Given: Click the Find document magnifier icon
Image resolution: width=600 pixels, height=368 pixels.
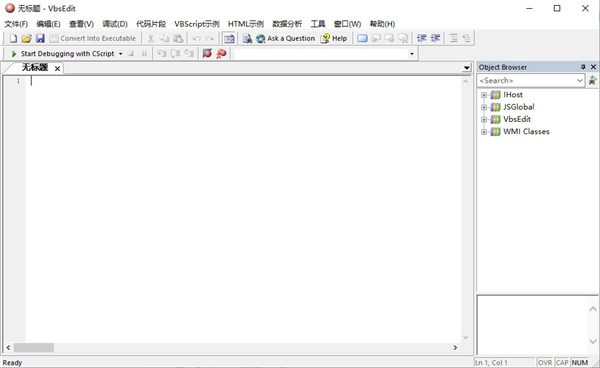Looking at the screenshot, I should pos(247,38).
